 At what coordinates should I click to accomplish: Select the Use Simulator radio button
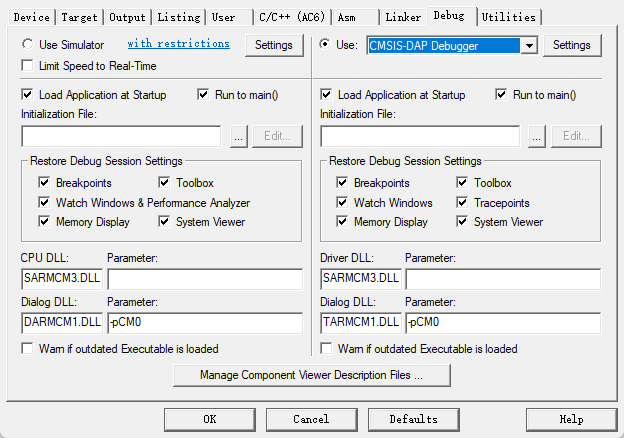[27, 45]
